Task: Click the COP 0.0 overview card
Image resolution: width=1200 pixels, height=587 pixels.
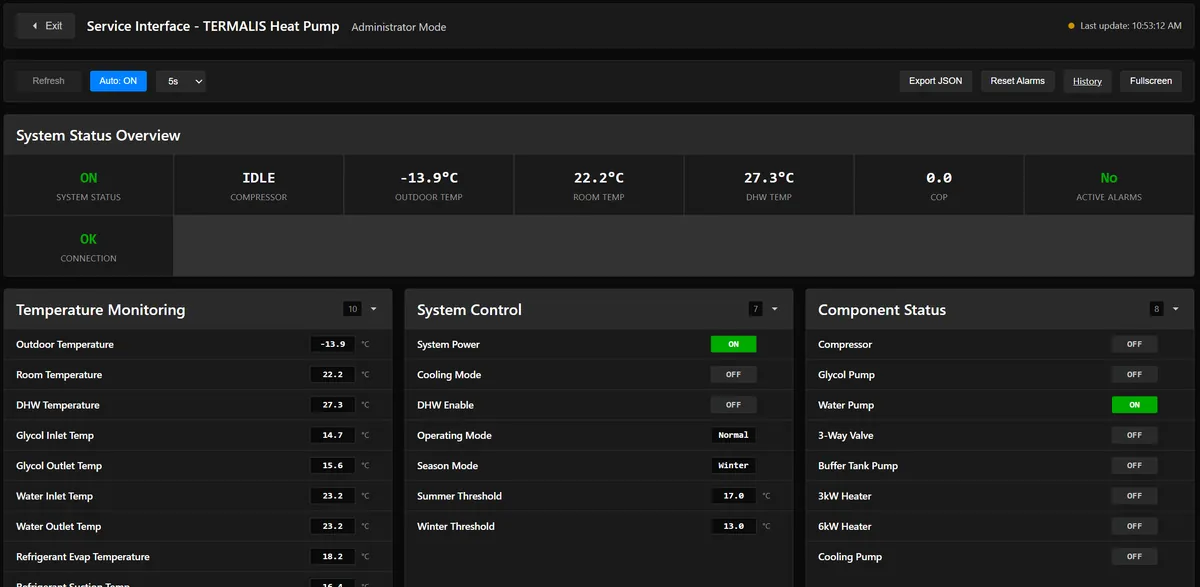Action: click(x=938, y=185)
